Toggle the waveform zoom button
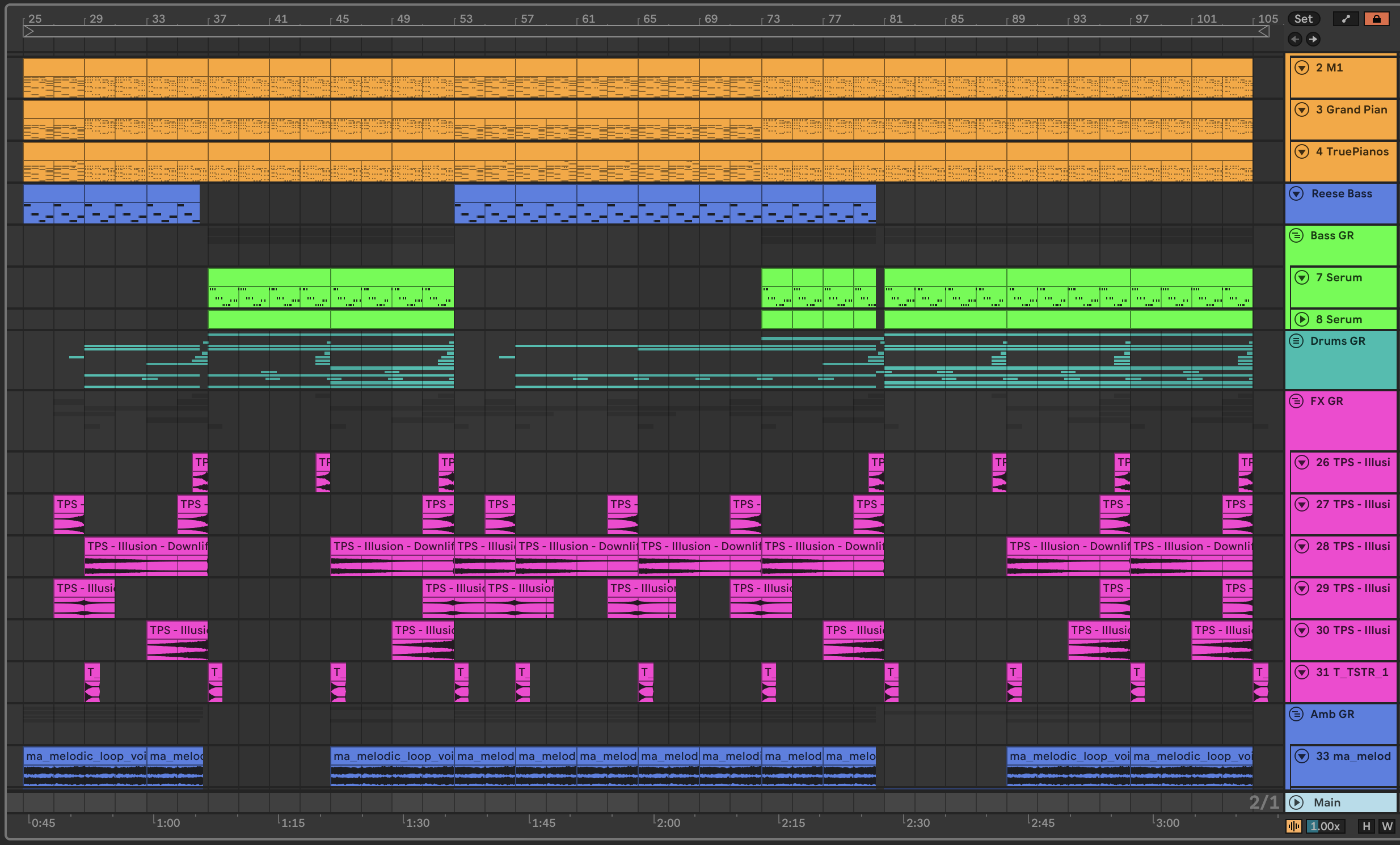1400x845 pixels. click(1294, 826)
